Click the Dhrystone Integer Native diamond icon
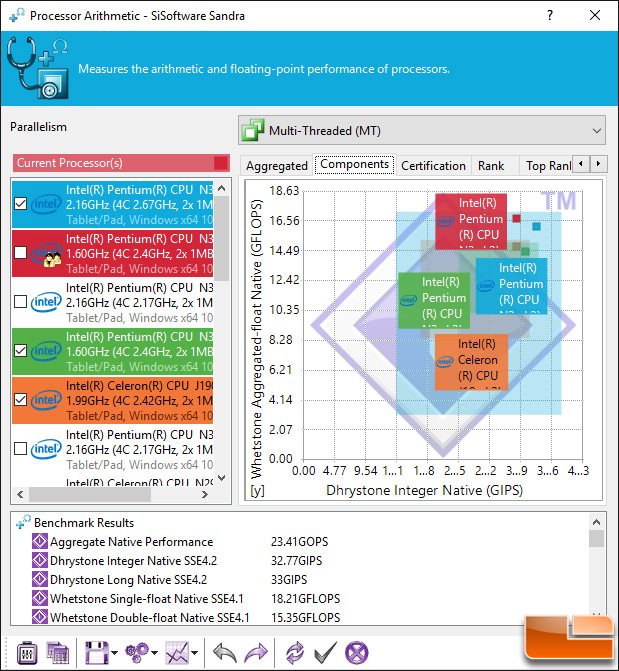Screen dimensions: 619x671 click(x=40, y=560)
